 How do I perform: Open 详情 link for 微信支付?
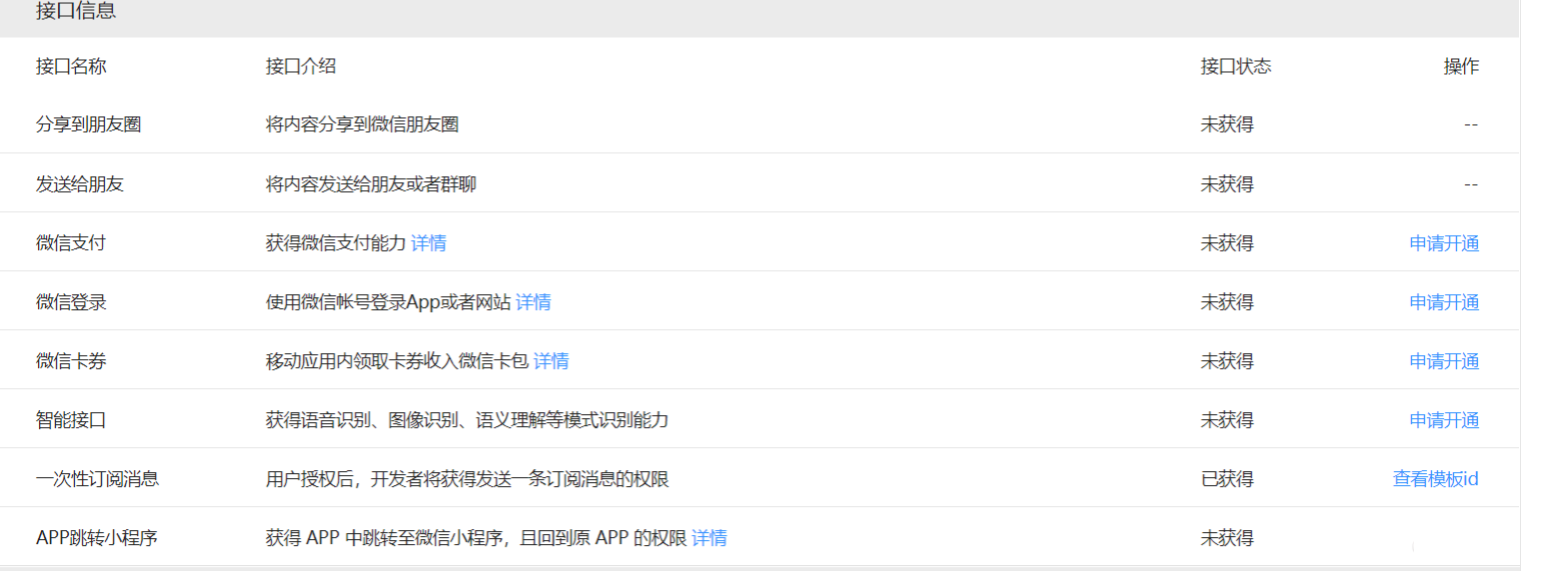click(x=428, y=243)
